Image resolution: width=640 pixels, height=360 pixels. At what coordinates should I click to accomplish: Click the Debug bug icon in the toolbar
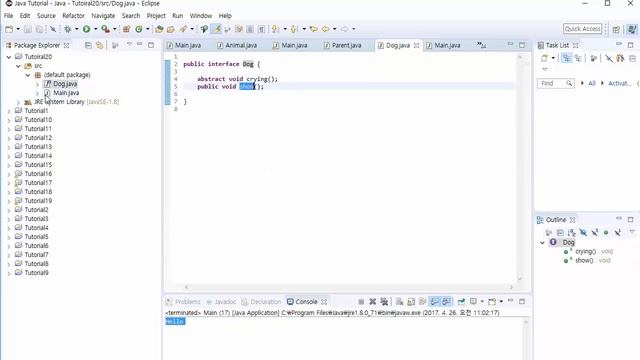[68, 29]
